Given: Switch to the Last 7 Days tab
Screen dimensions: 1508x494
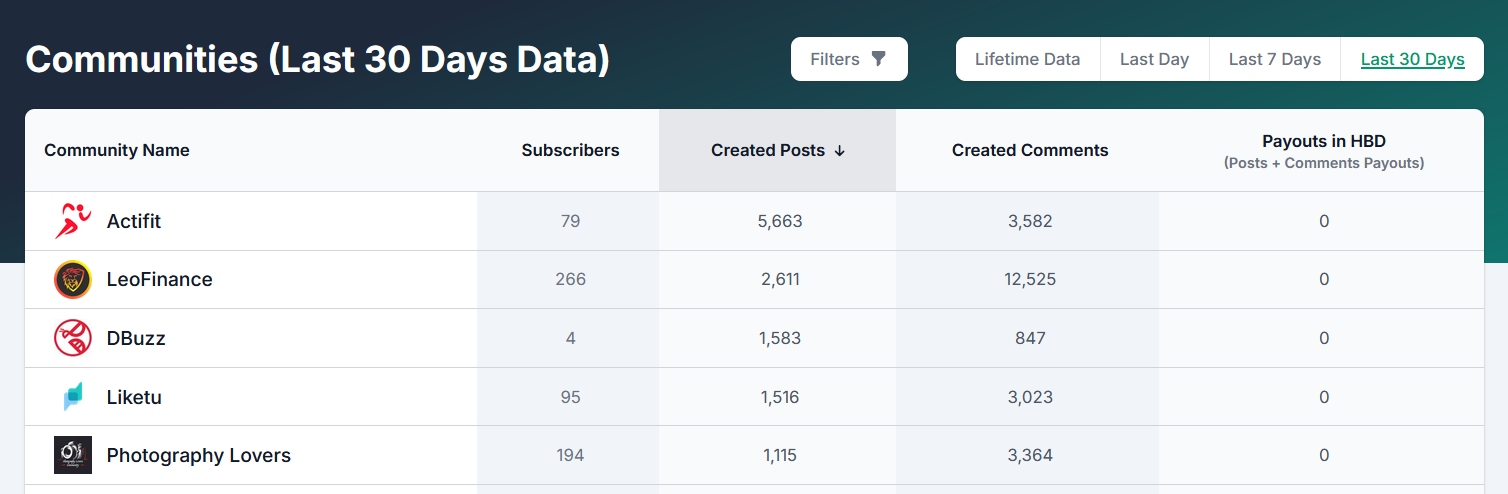Looking at the screenshot, I should (1275, 59).
